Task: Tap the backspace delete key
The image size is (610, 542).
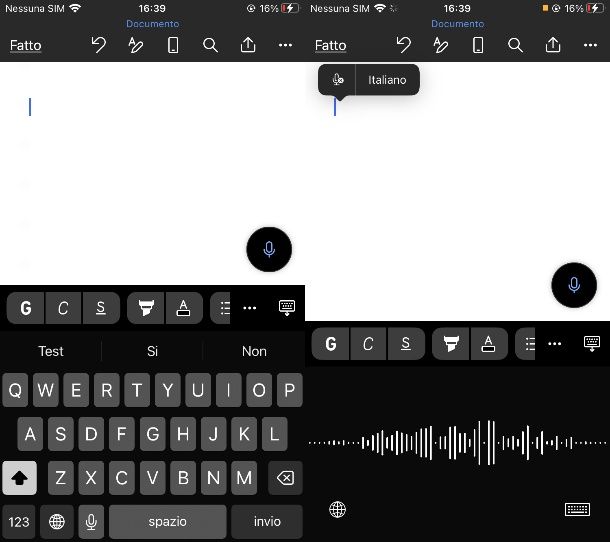Action: [x=285, y=478]
